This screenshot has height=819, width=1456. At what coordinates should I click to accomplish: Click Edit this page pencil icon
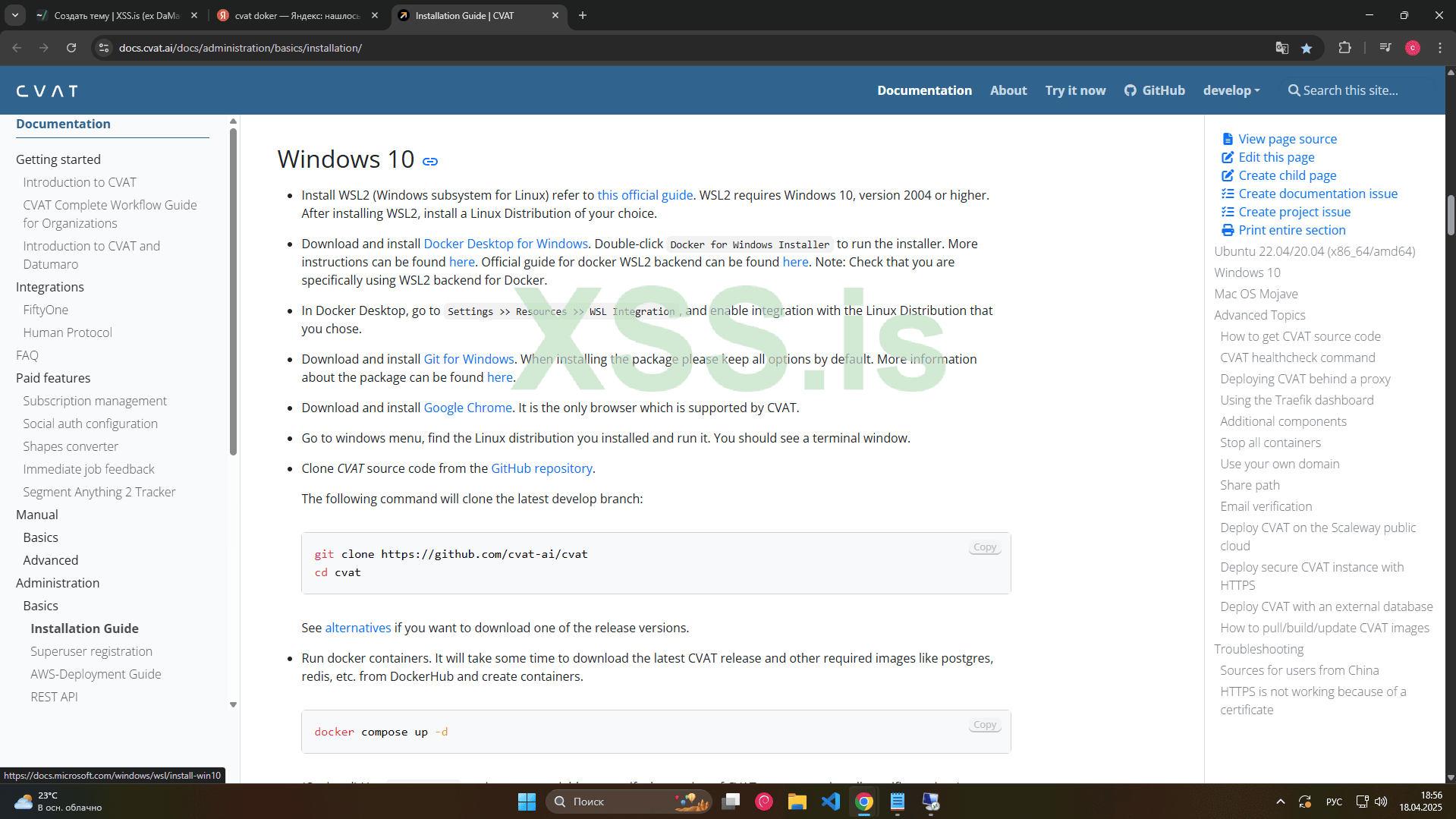tap(1228, 157)
